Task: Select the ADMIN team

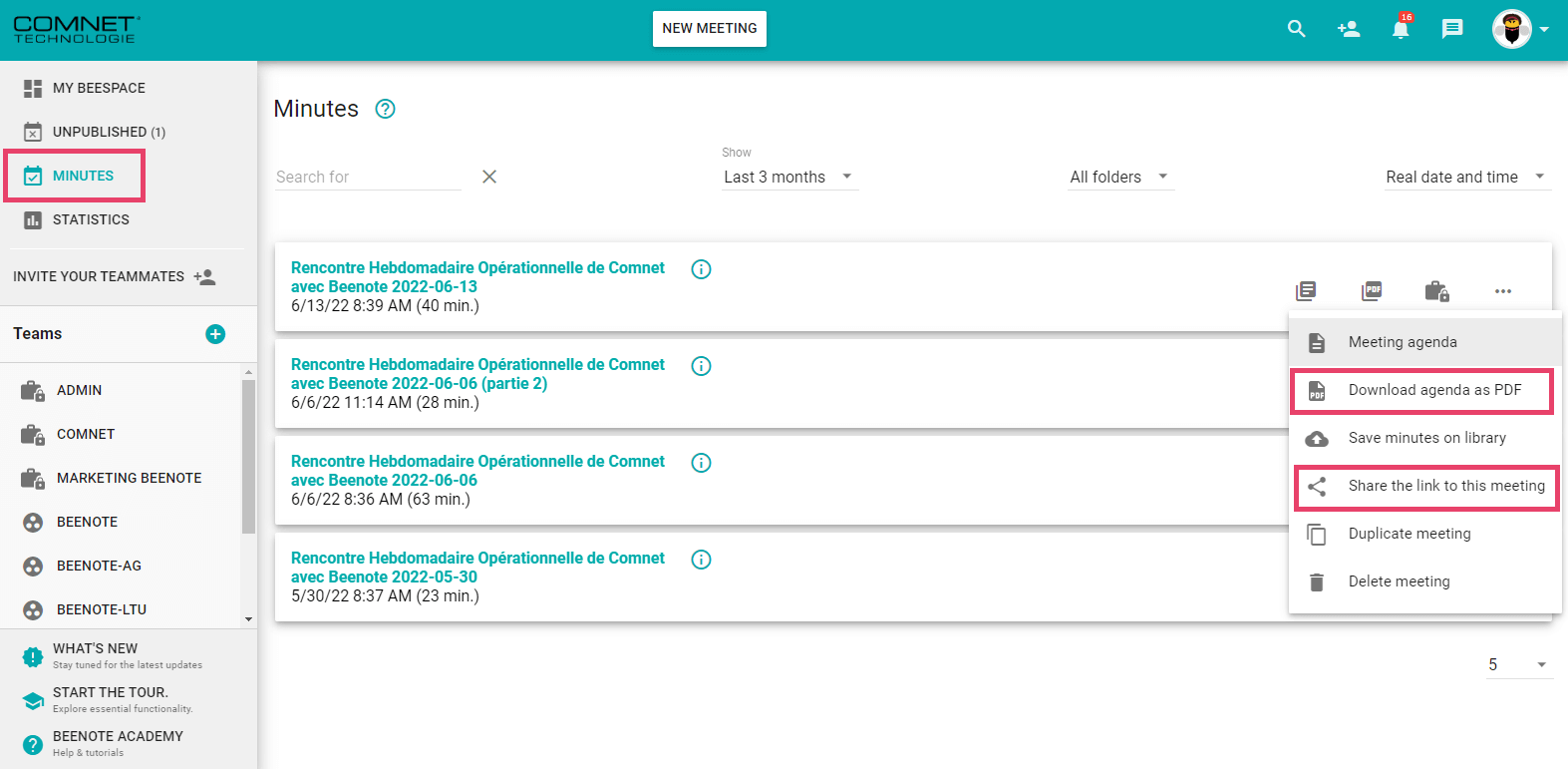Action: tap(79, 390)
